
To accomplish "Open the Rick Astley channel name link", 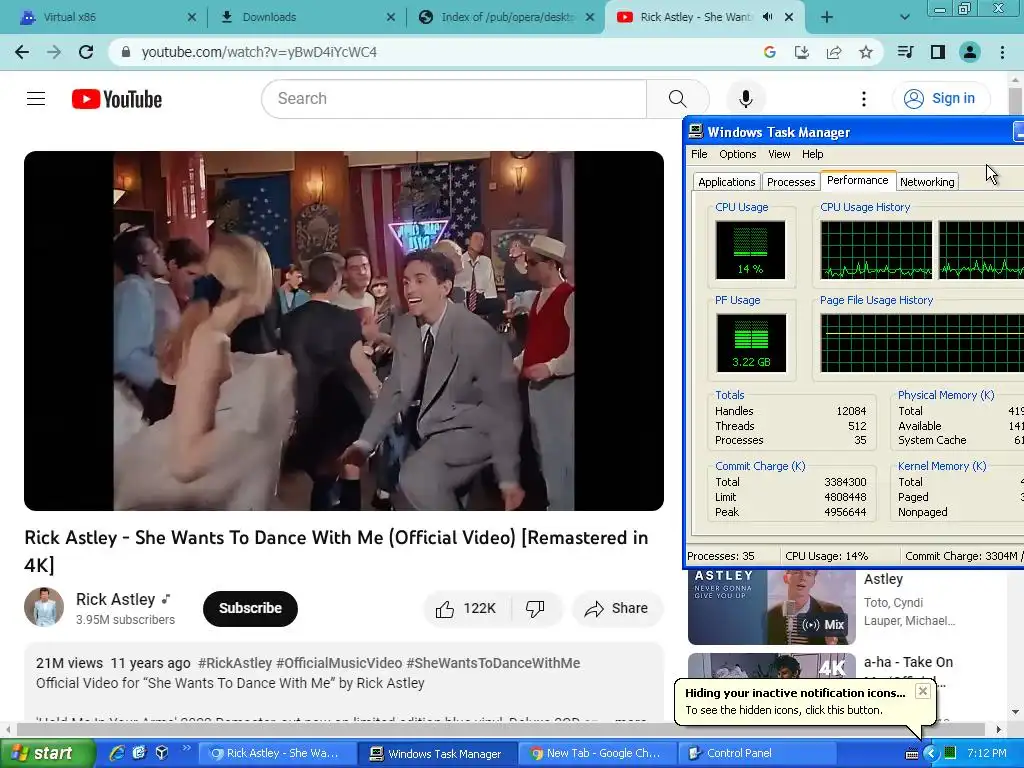I will [x=115, y=600].
